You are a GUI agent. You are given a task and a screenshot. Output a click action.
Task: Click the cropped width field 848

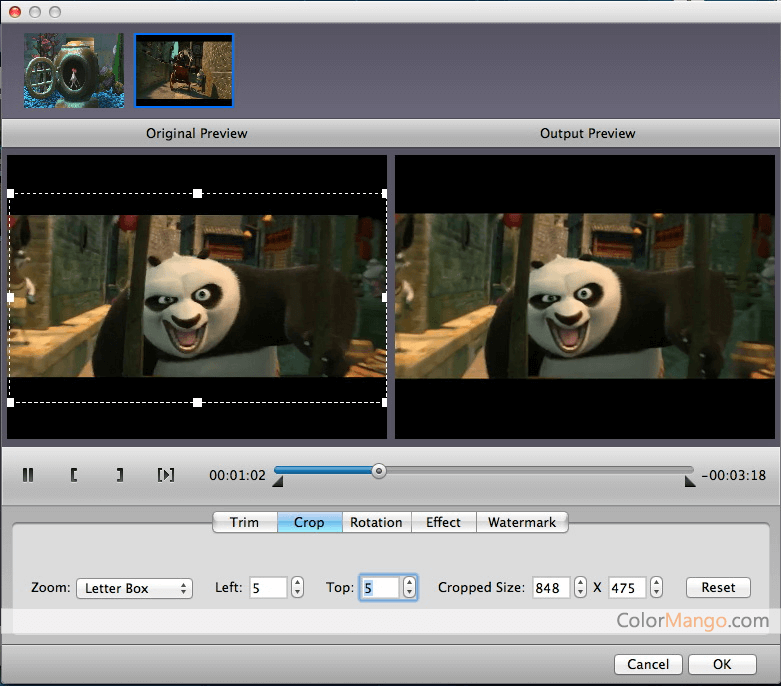click(x=551, y=588)
